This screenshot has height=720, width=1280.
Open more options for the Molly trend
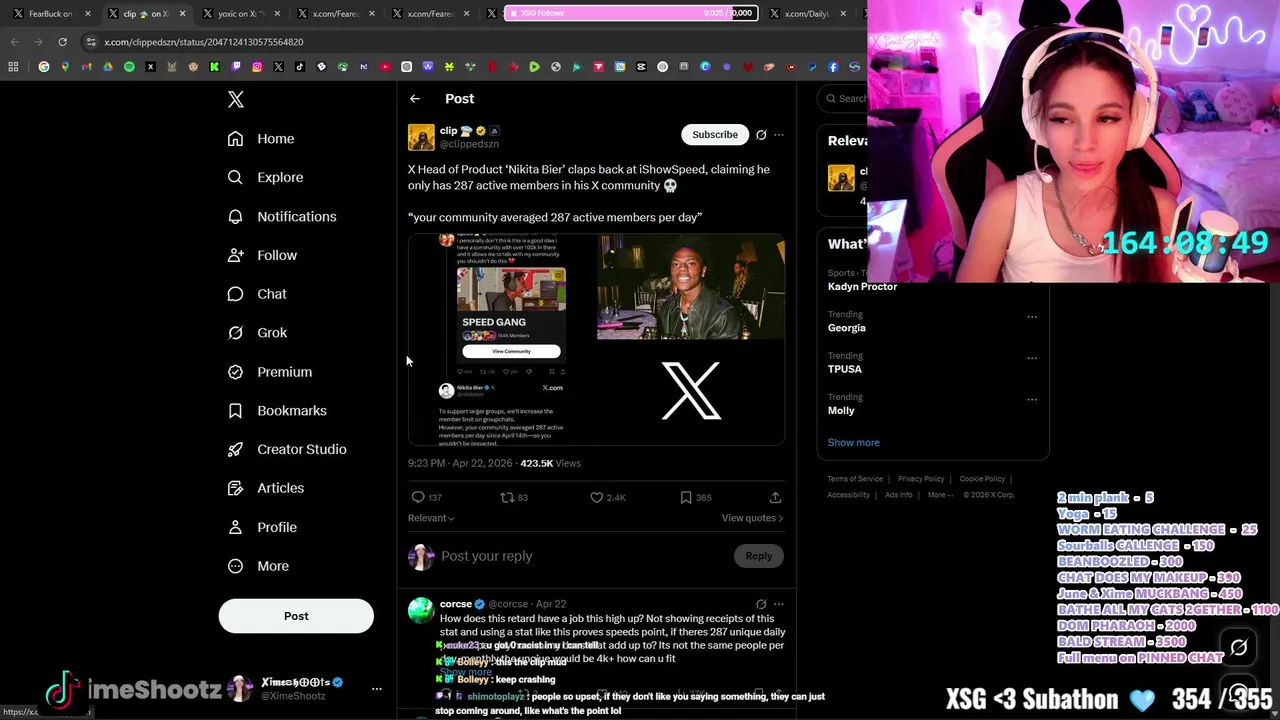tap(1032, 399)
